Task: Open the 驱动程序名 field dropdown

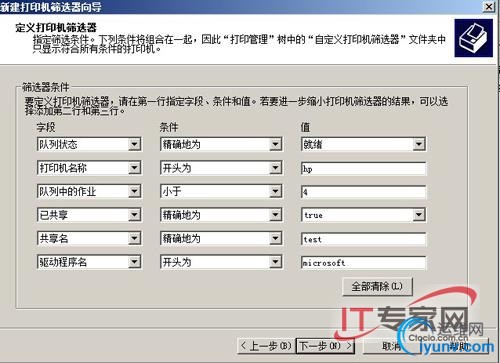Action: click(134, 262)
